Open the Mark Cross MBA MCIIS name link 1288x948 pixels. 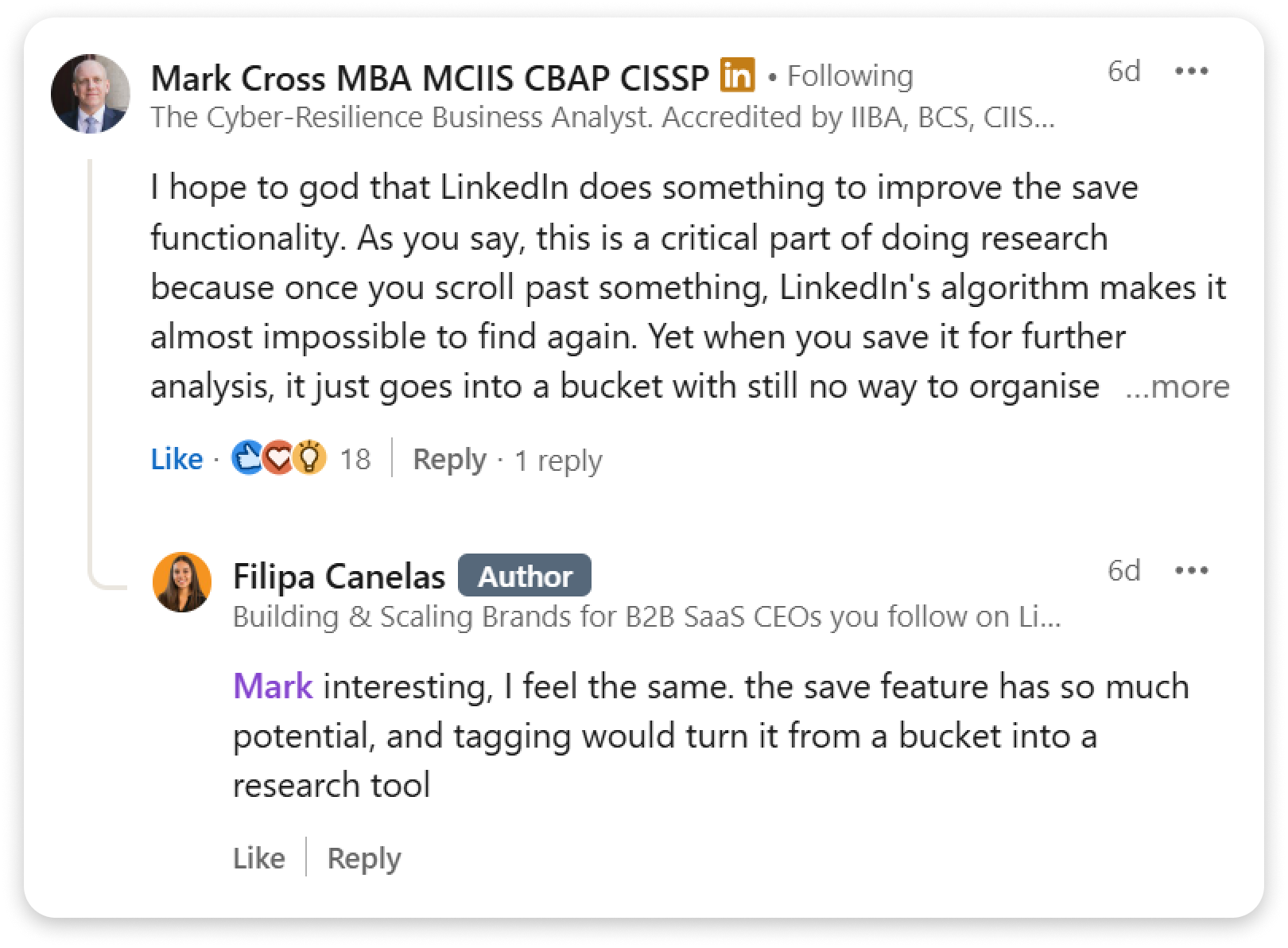click(x=429, y=77)
